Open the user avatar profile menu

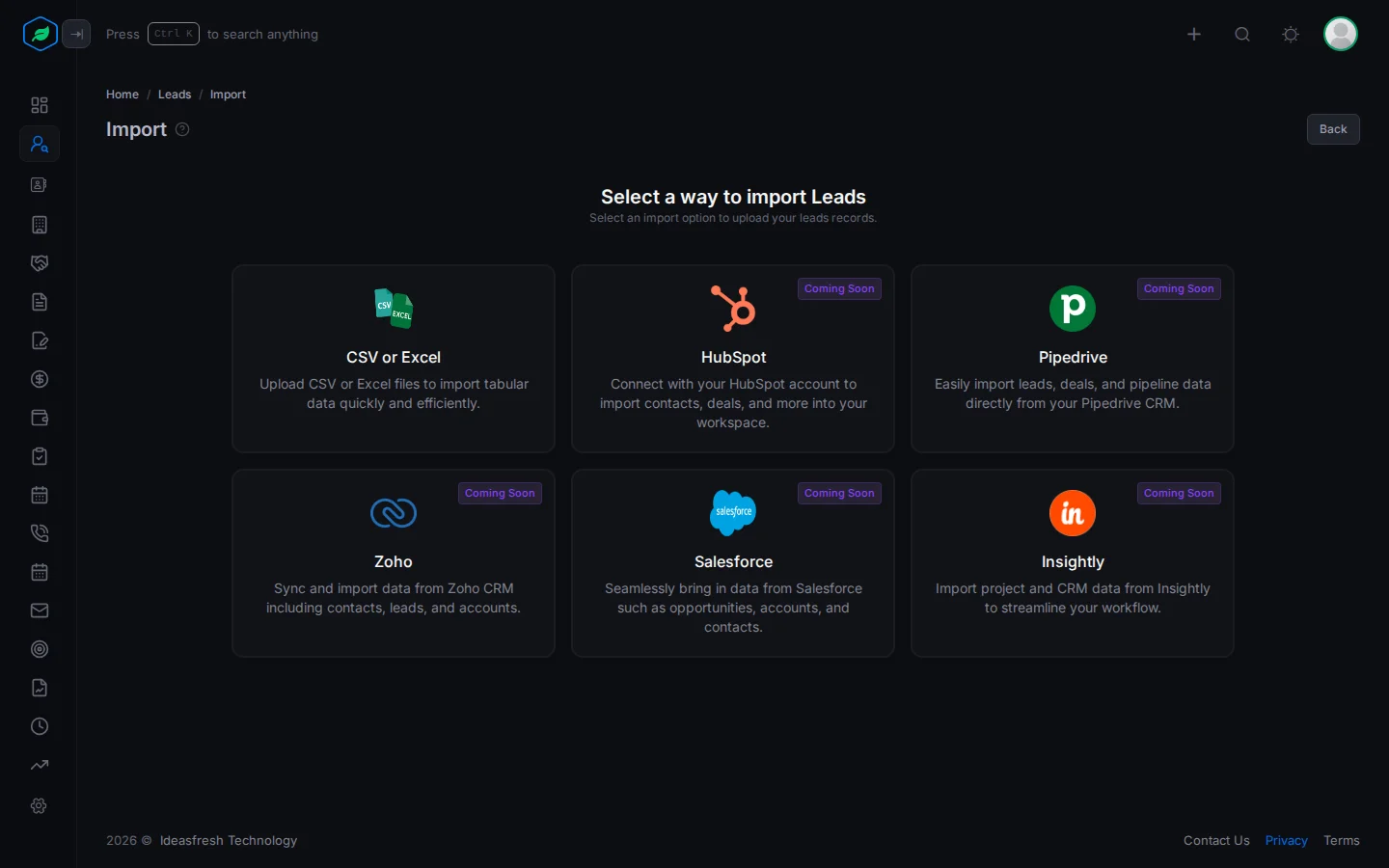pos(1341,34)
